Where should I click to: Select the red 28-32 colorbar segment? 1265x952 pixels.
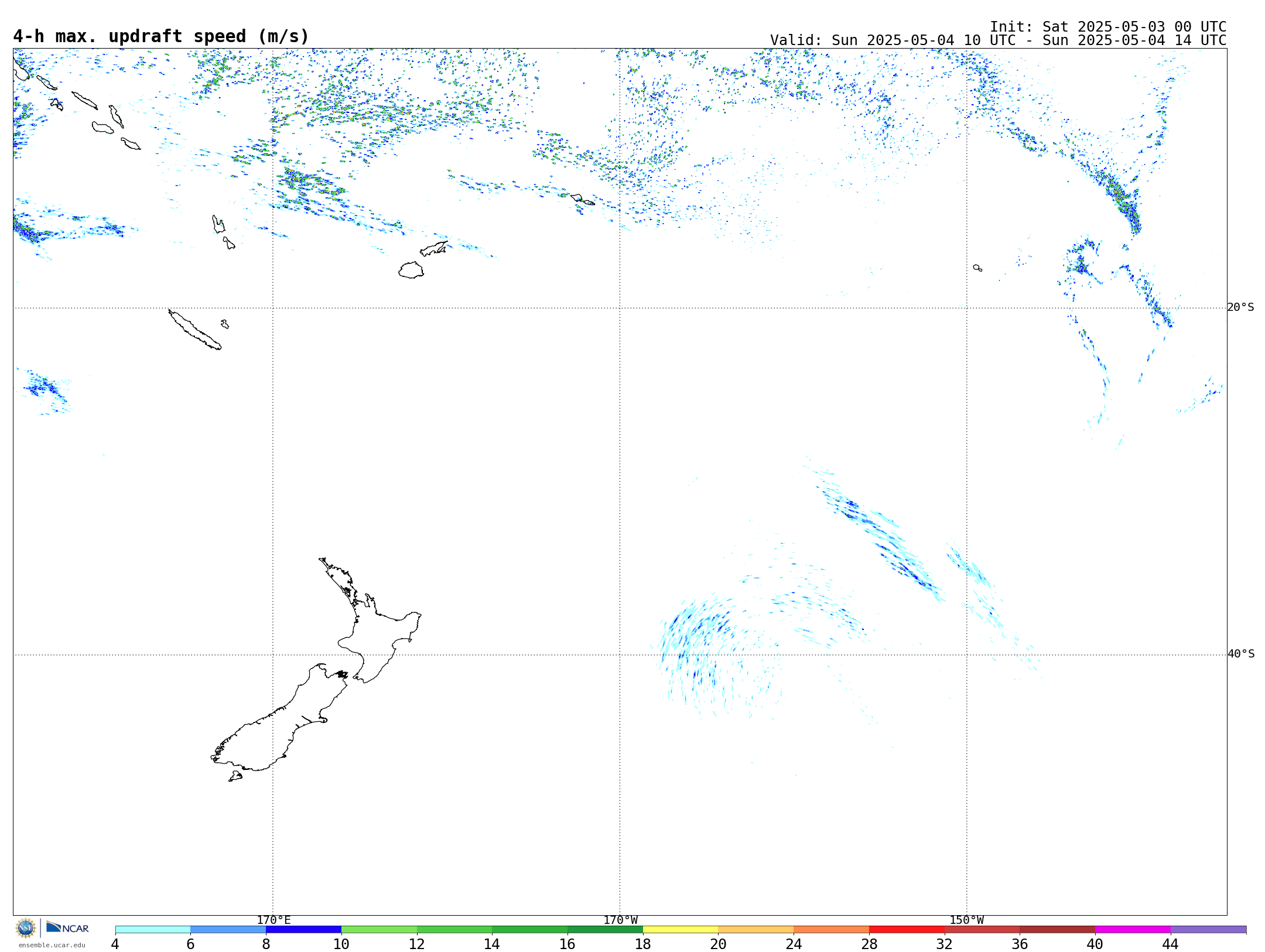pyautogui.click(x=907, y=930)
